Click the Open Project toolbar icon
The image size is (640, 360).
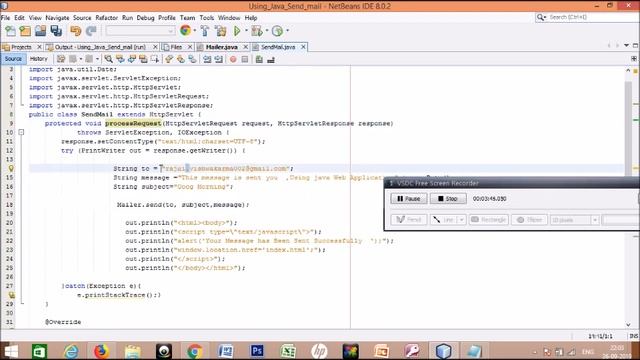[x=40, y=31]
